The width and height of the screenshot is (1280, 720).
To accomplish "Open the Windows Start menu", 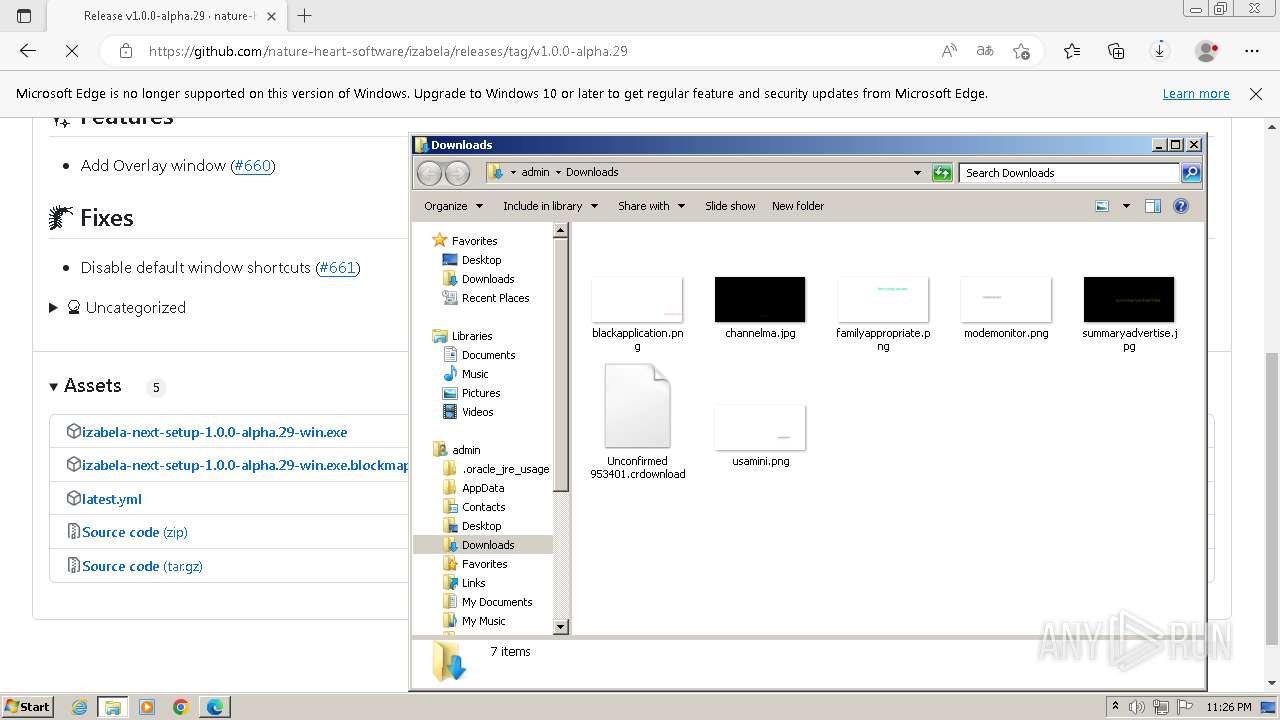I will click(28, 706).
